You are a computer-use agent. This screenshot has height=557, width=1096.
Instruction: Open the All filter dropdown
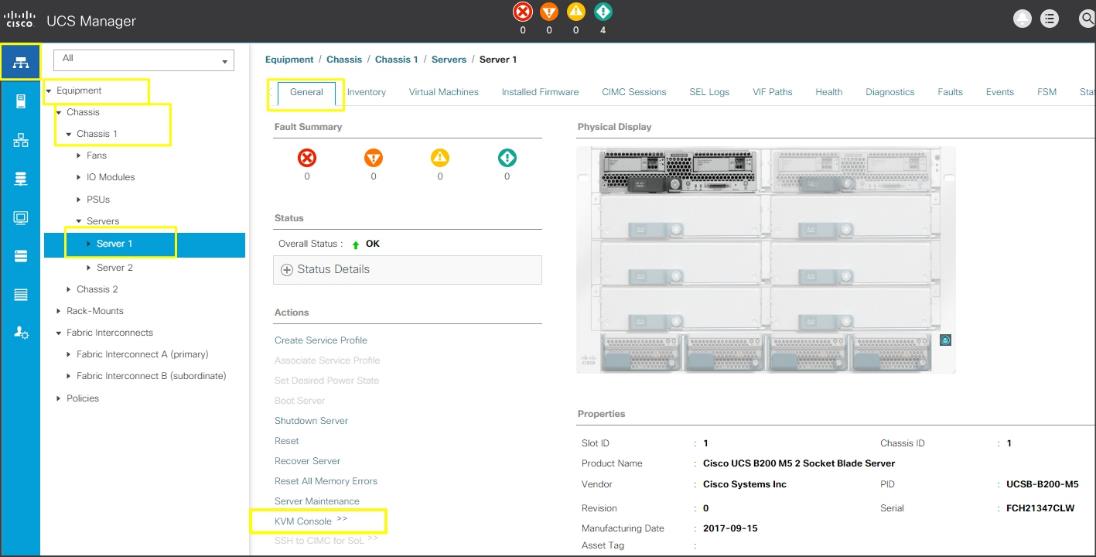coord(143,59)
